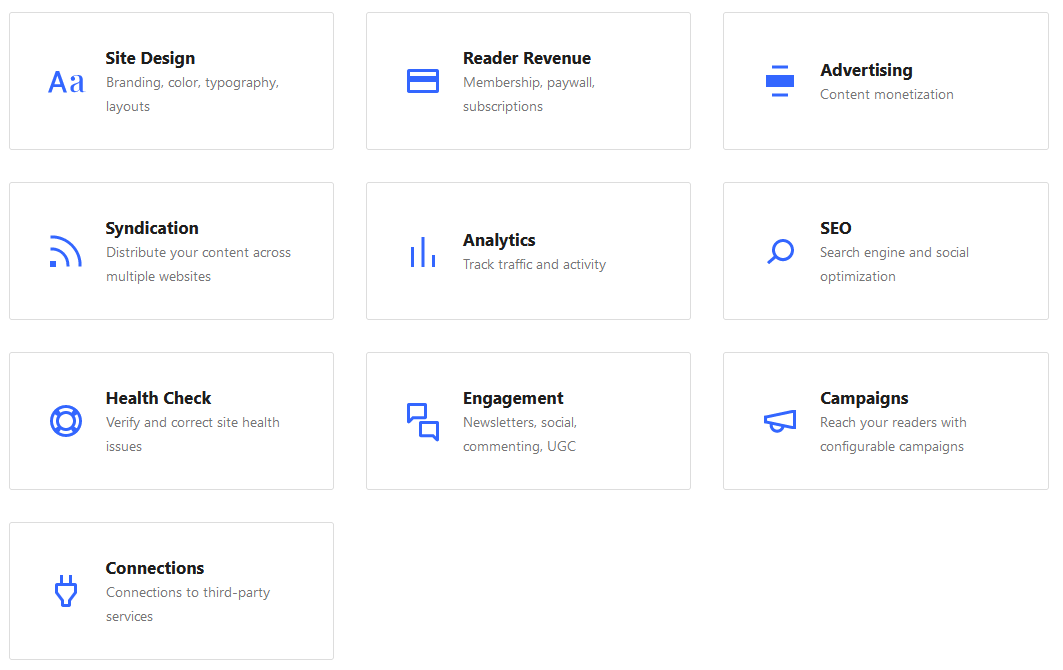Click the plug Connections icon

click(x=66, y=591)
